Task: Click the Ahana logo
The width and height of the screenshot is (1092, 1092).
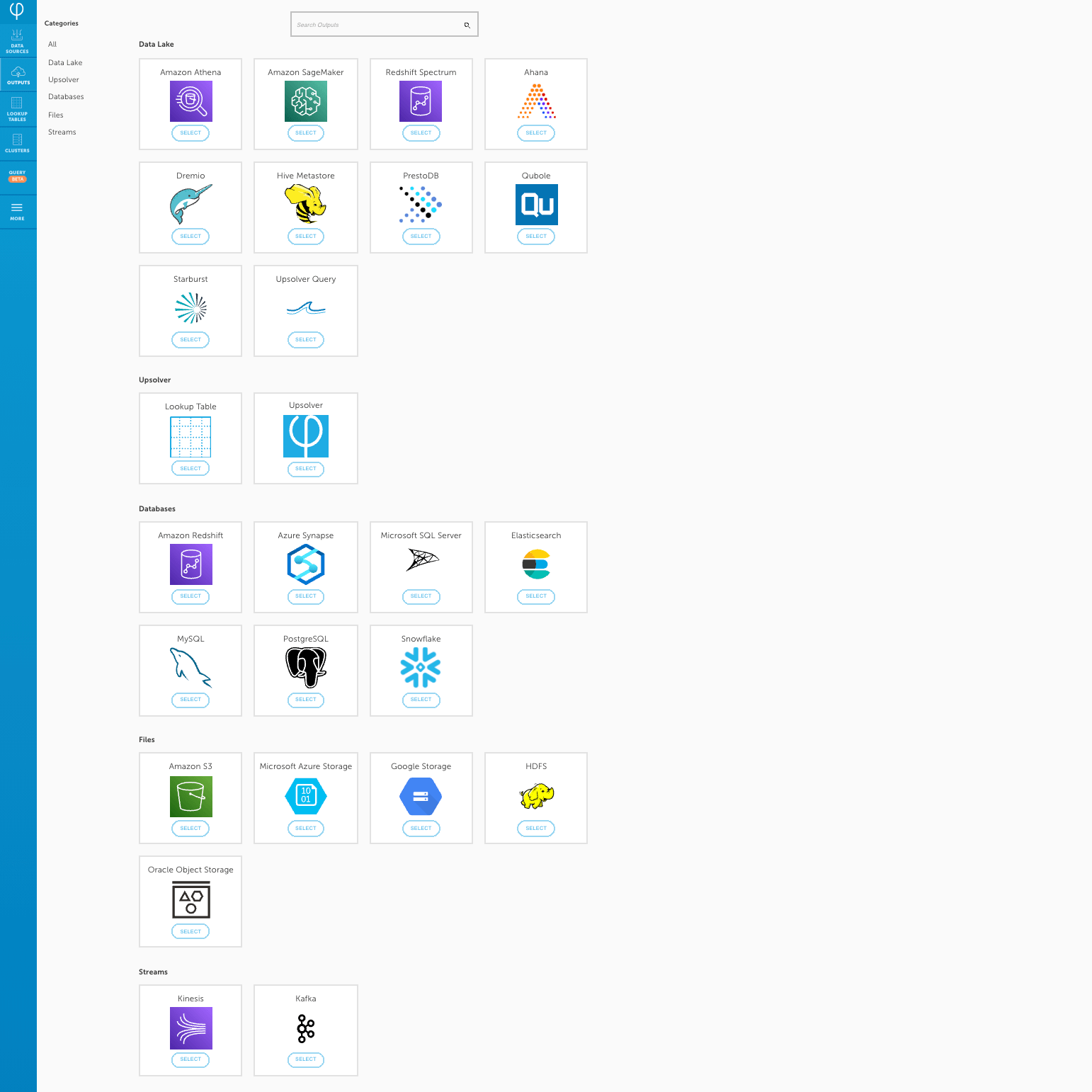Action: (x=537, y=101)
